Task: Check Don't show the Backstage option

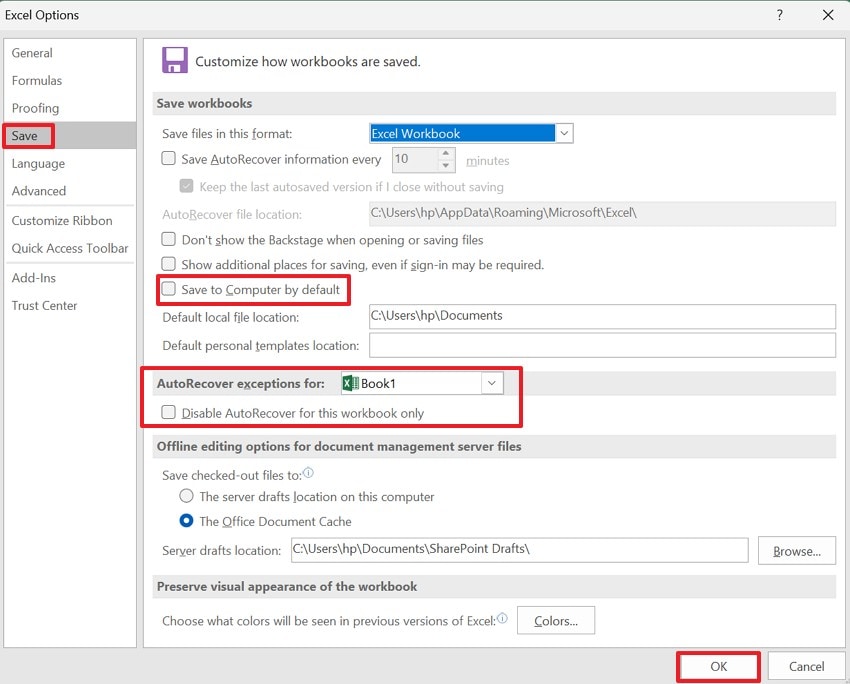Action: [x=167, y=240]
